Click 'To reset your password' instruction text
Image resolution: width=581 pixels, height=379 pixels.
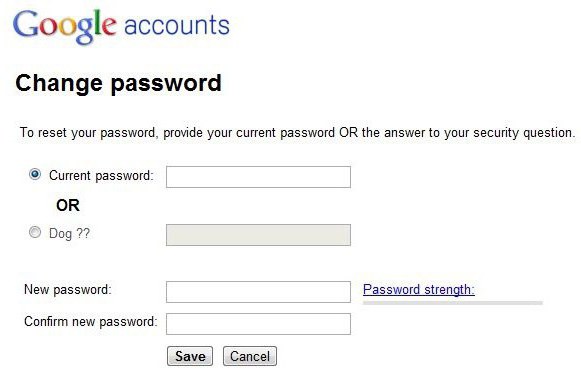[89, 133]
